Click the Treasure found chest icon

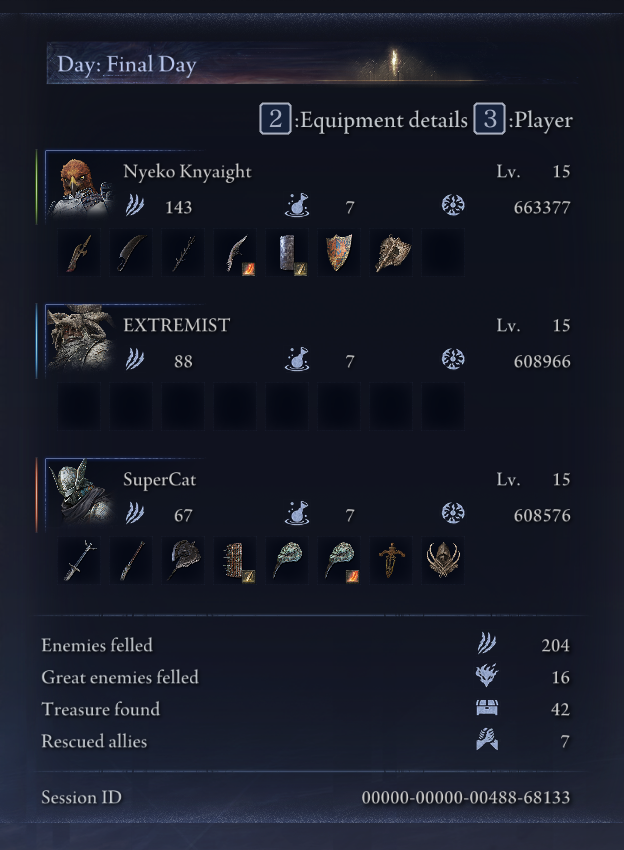[487, 707]
